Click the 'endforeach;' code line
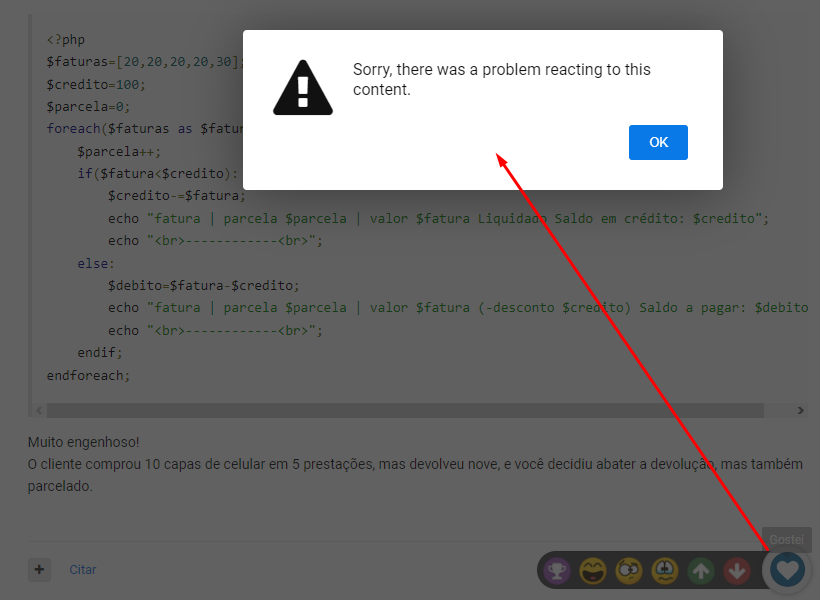Screen dimensions: 820x600 [x=88, y=375]
